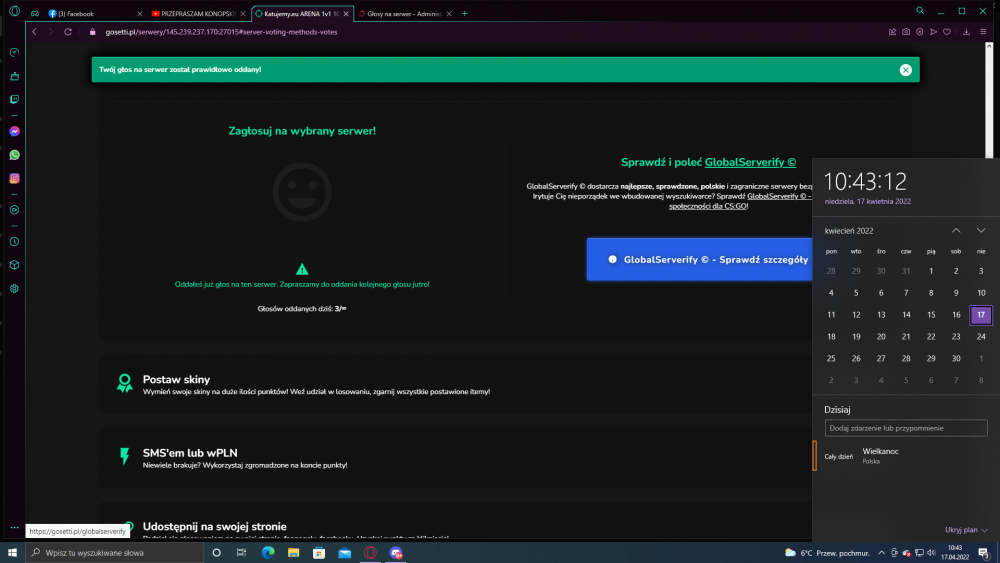This screenshot has height=563, width=1000.
Task: Open Settings gear icon in sidebar
Action: [x=15, y=289]
